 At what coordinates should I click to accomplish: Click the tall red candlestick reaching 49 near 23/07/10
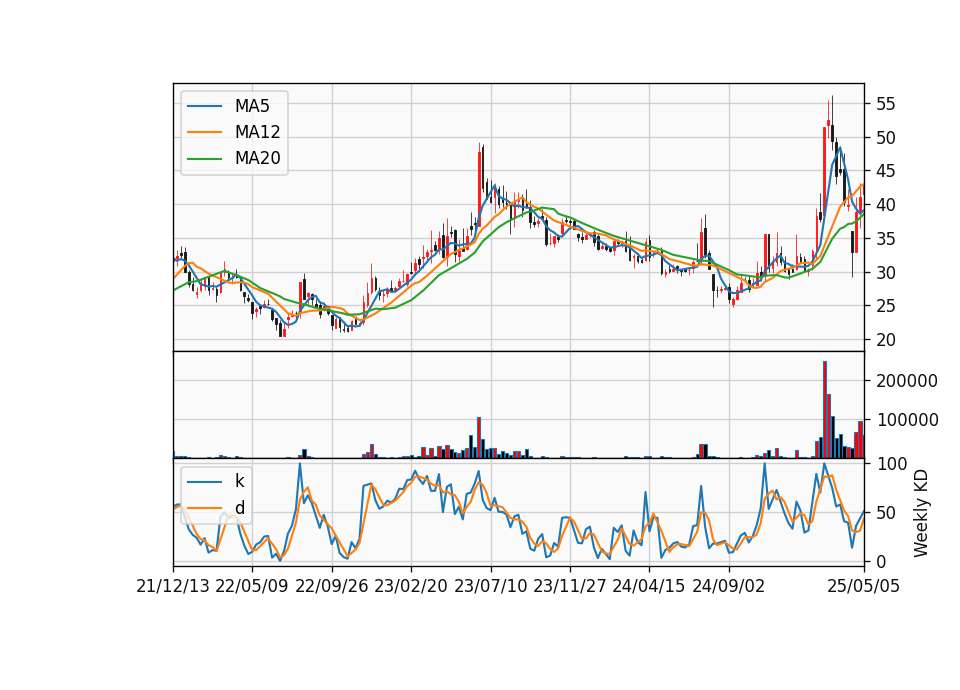point(479,182)
